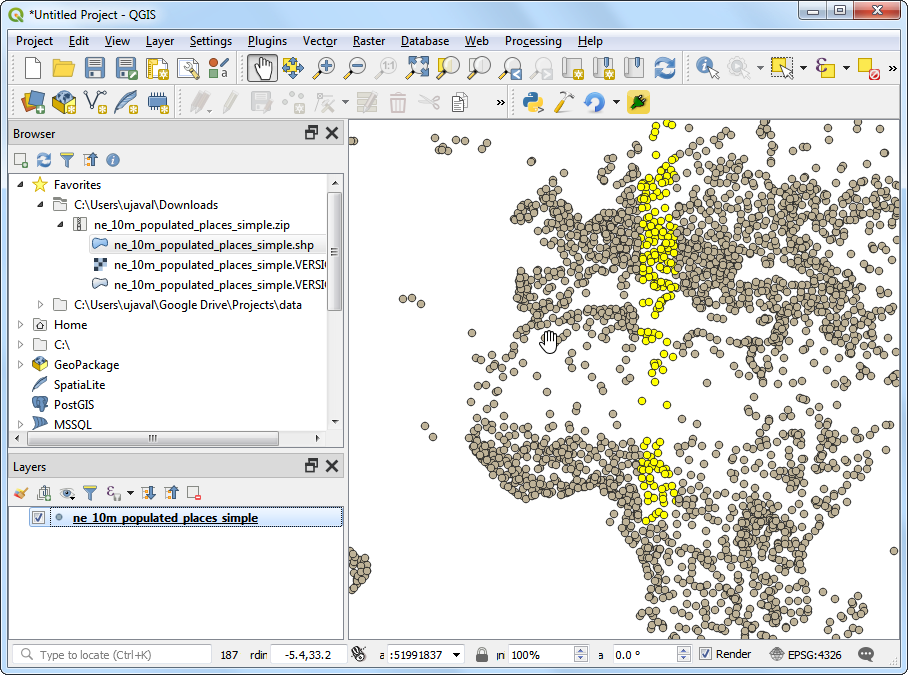This screenshot has height=675, width=908.
Task: Open the map scale dropdown
Action: (x=457, y=655)
